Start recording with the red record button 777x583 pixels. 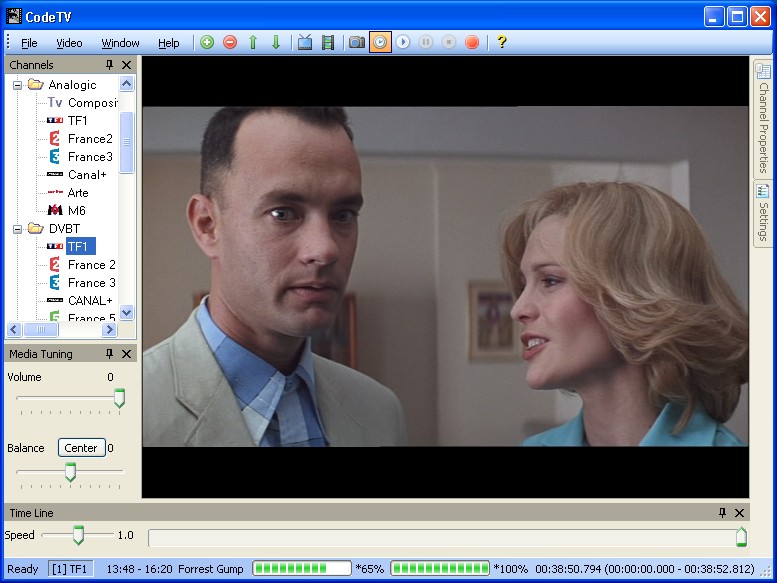[472, 43]
